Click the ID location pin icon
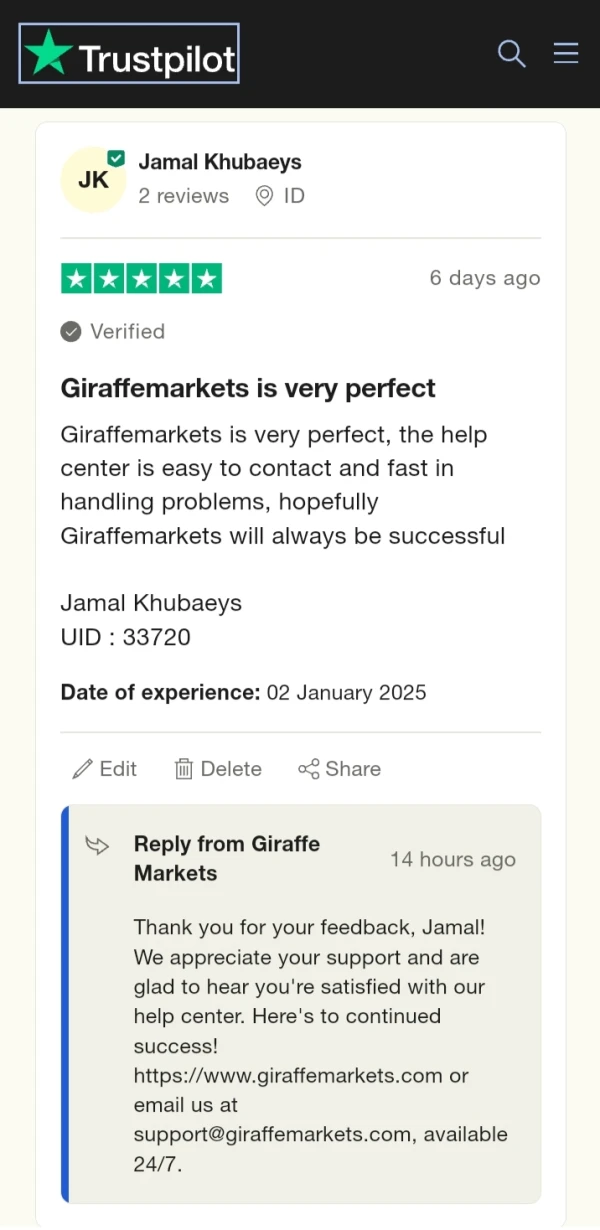This screenshot has height=1230, width=600. [x=264, y=196]
